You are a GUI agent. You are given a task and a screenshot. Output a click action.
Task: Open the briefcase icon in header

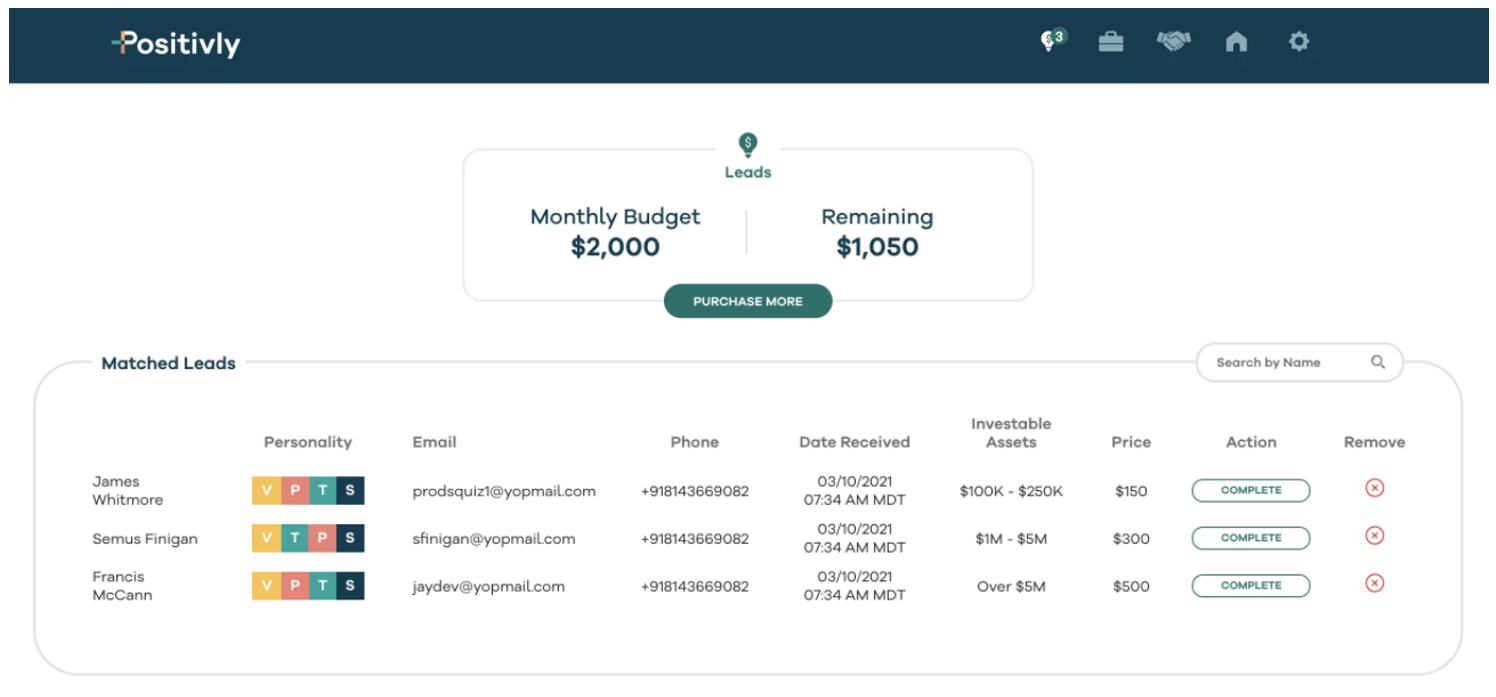[x=1111, y=42]
